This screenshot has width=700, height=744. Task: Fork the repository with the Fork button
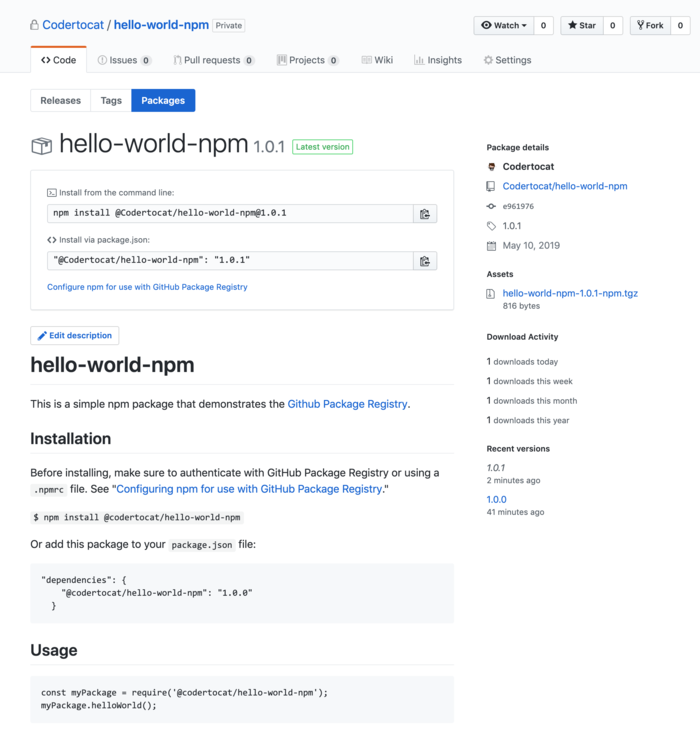650,26
